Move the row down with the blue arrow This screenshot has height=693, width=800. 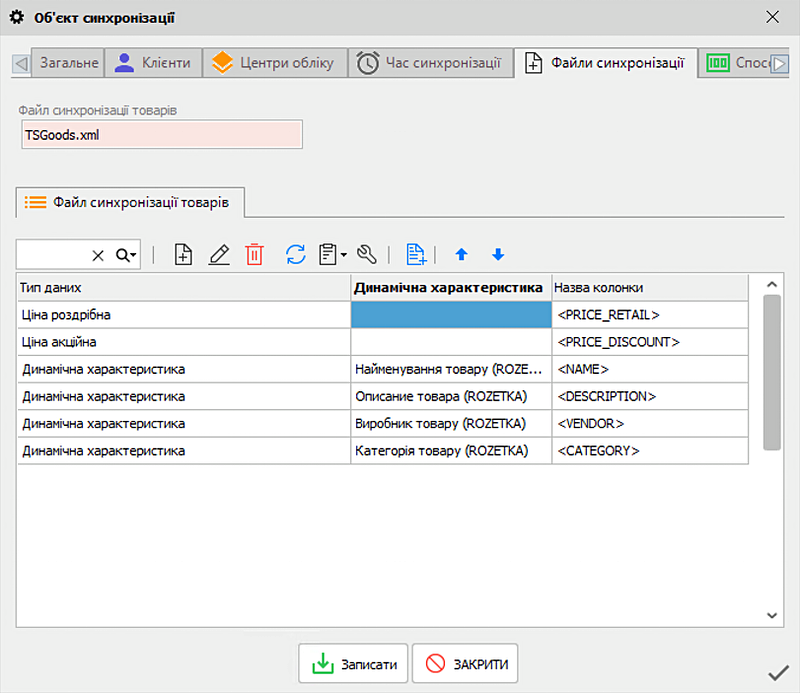point(498,254)
